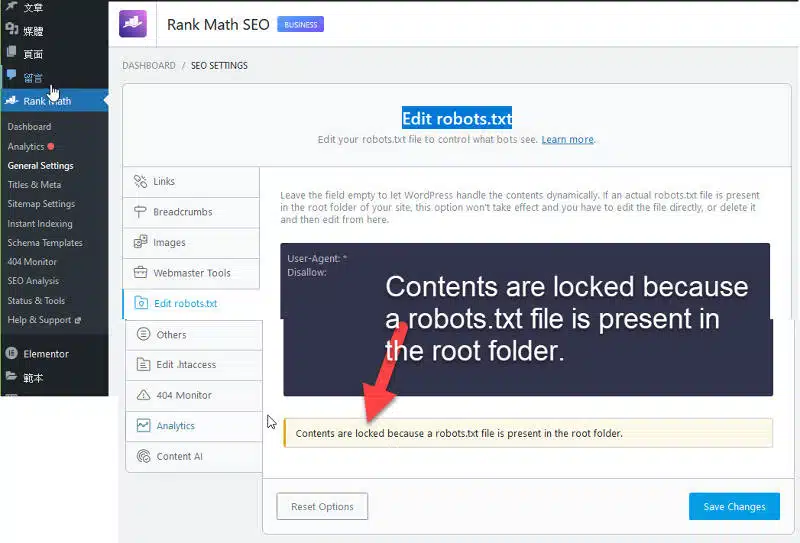Click the Content AI spiral icon
Image resolution: width=800 pixels, height=543 pixels.
point(143,456)
